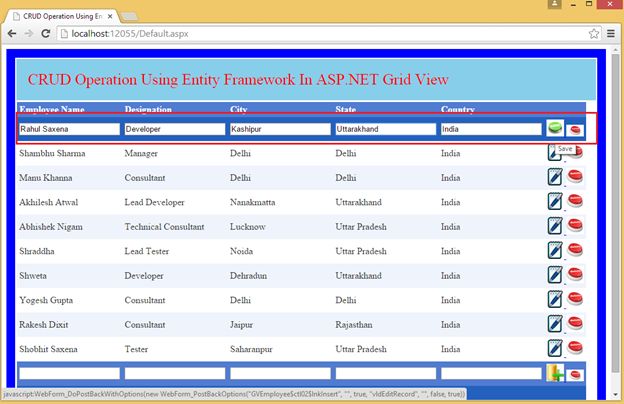Screen dimensions: 624x404
Task: Click the Employee Name field containing Rahul Saxena
Action: [70, 129]
